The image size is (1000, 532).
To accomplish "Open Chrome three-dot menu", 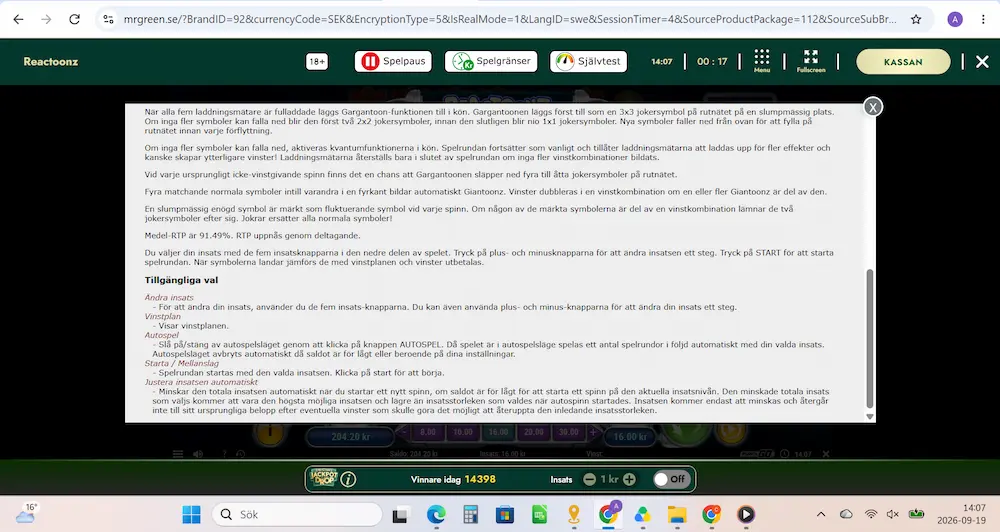I will click(983, 19).
